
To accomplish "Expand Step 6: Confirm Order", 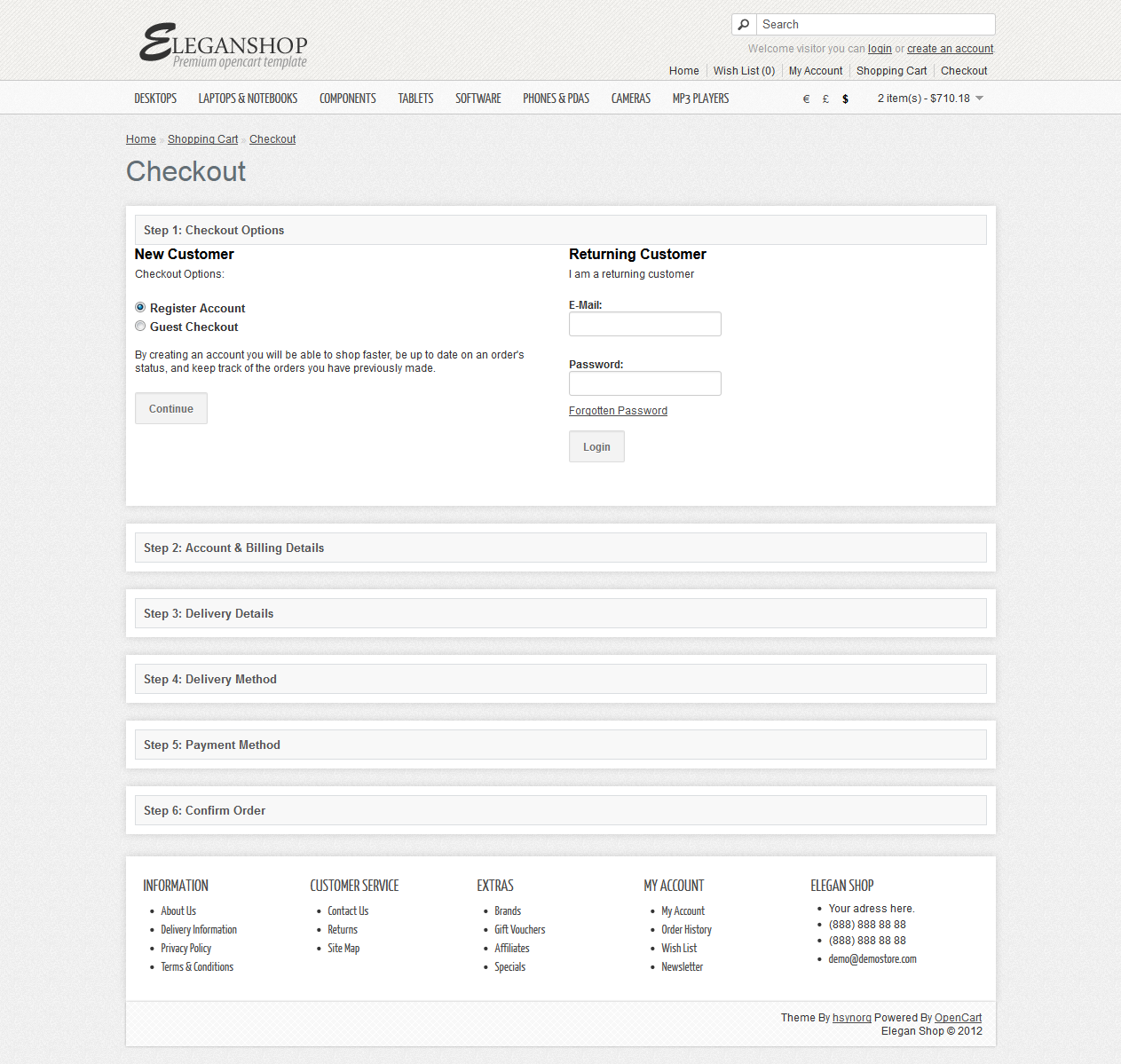I will tap(560, 810).
